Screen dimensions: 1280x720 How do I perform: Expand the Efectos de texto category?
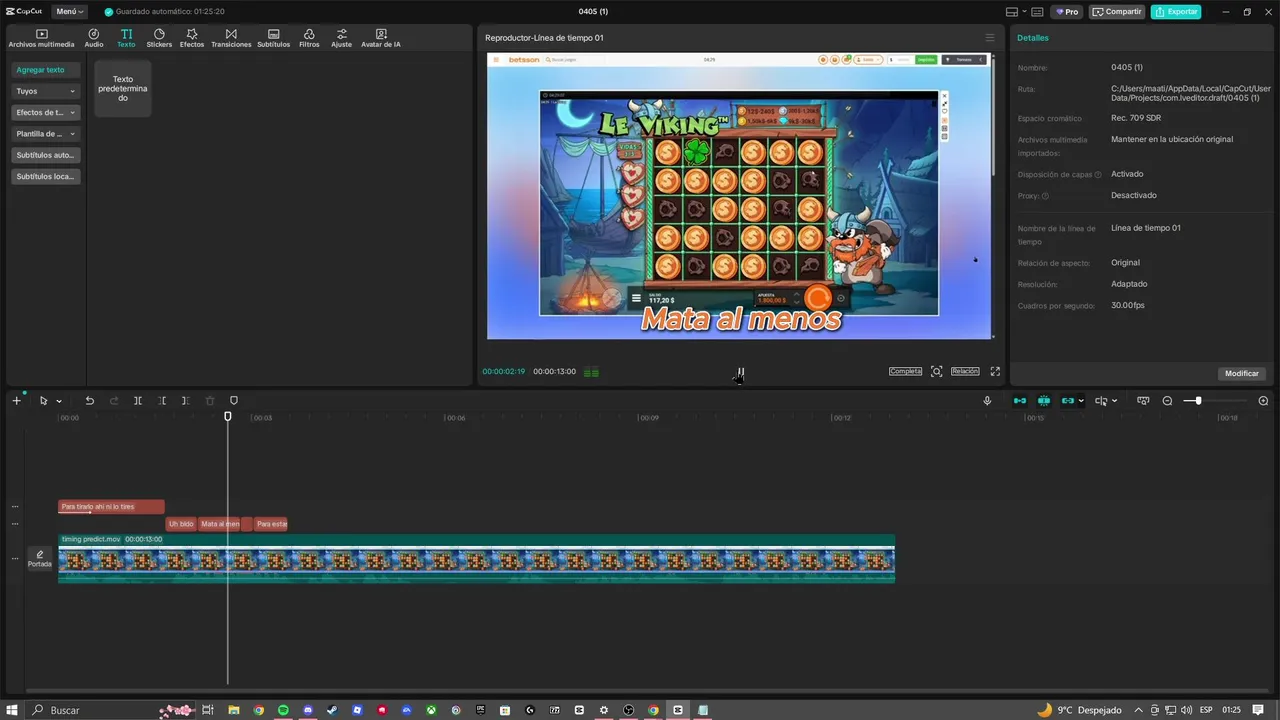tap(45, 112)
